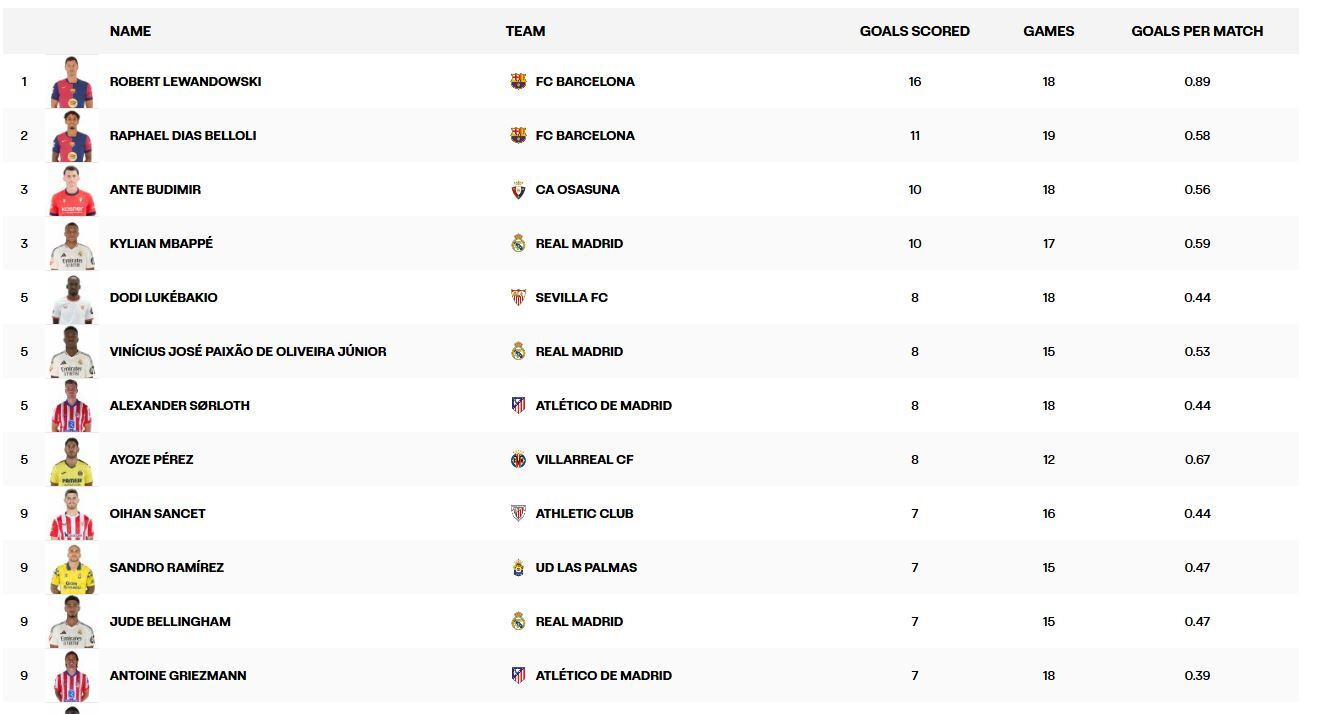Open Raphael Dias Belloli's player name link
This screenshot has width=1335, height=714.
point(183,136)
